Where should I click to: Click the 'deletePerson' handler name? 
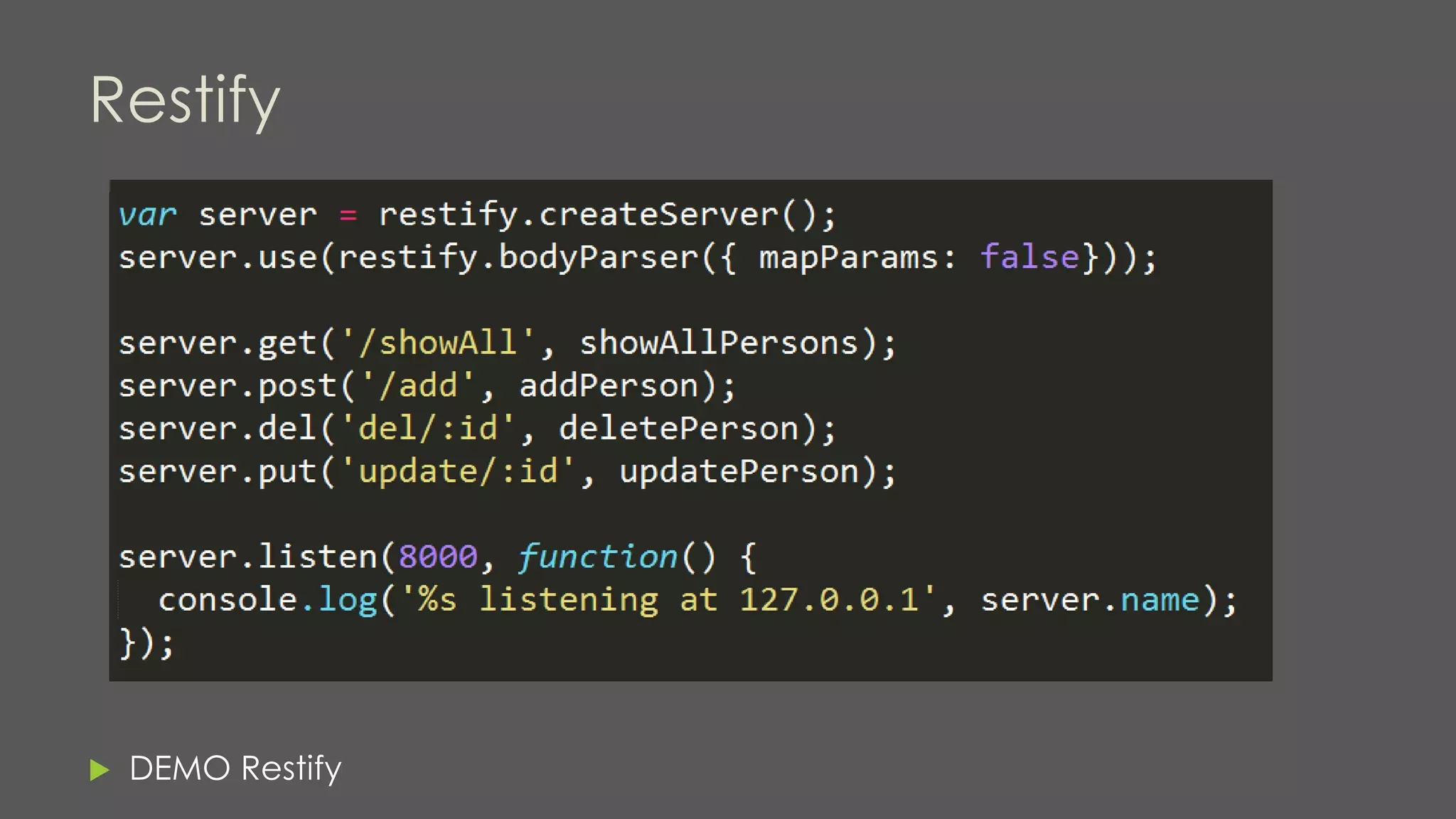[x=679, y=429]
